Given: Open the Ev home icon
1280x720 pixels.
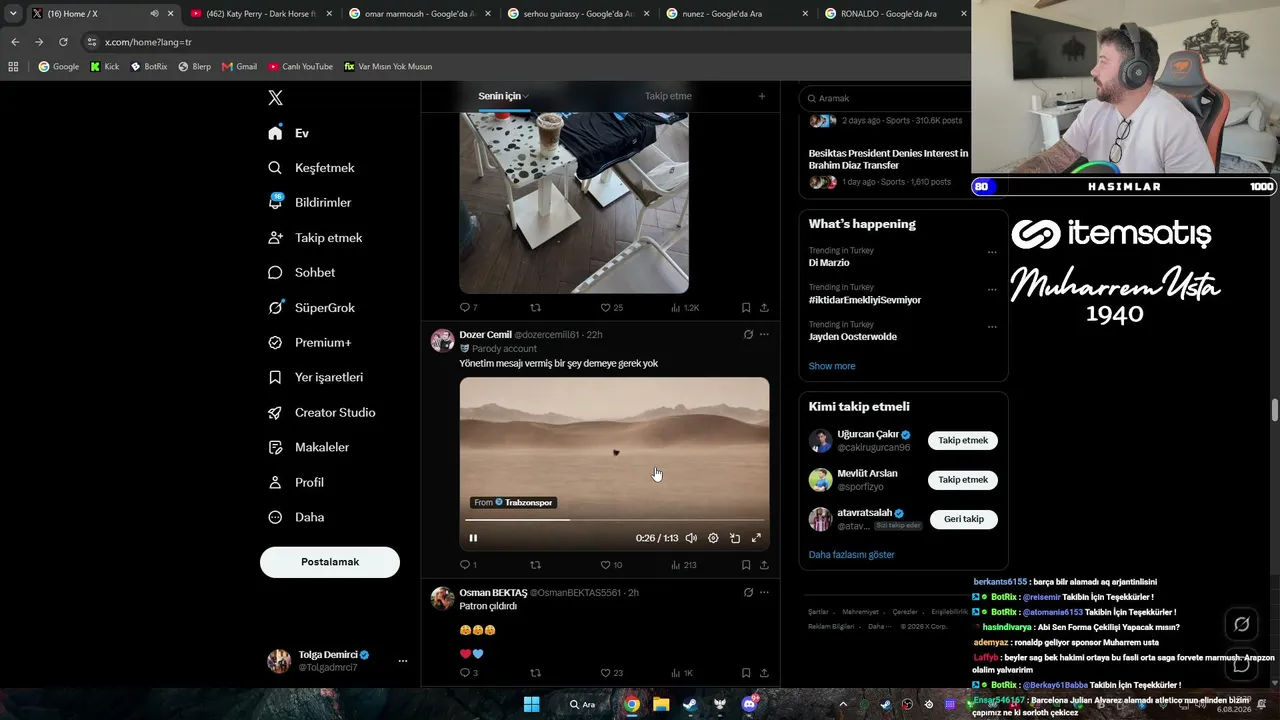Looking at the screenshot, I should pyautogui.click(x=275, y=133).
